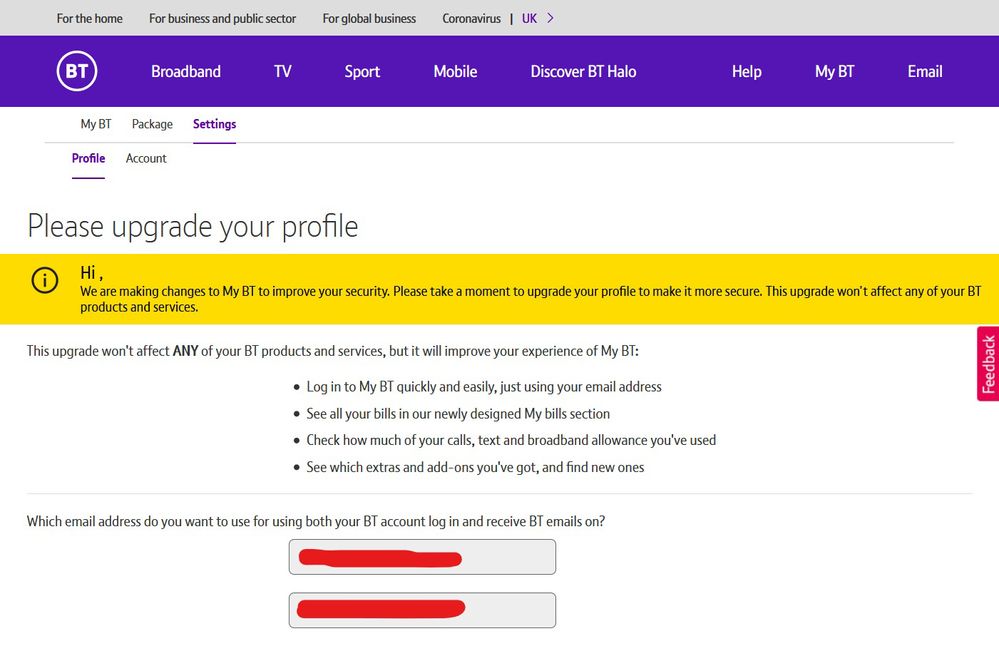Go to My BT in the purple header
The image size is (999, 646).
point(834,71)
